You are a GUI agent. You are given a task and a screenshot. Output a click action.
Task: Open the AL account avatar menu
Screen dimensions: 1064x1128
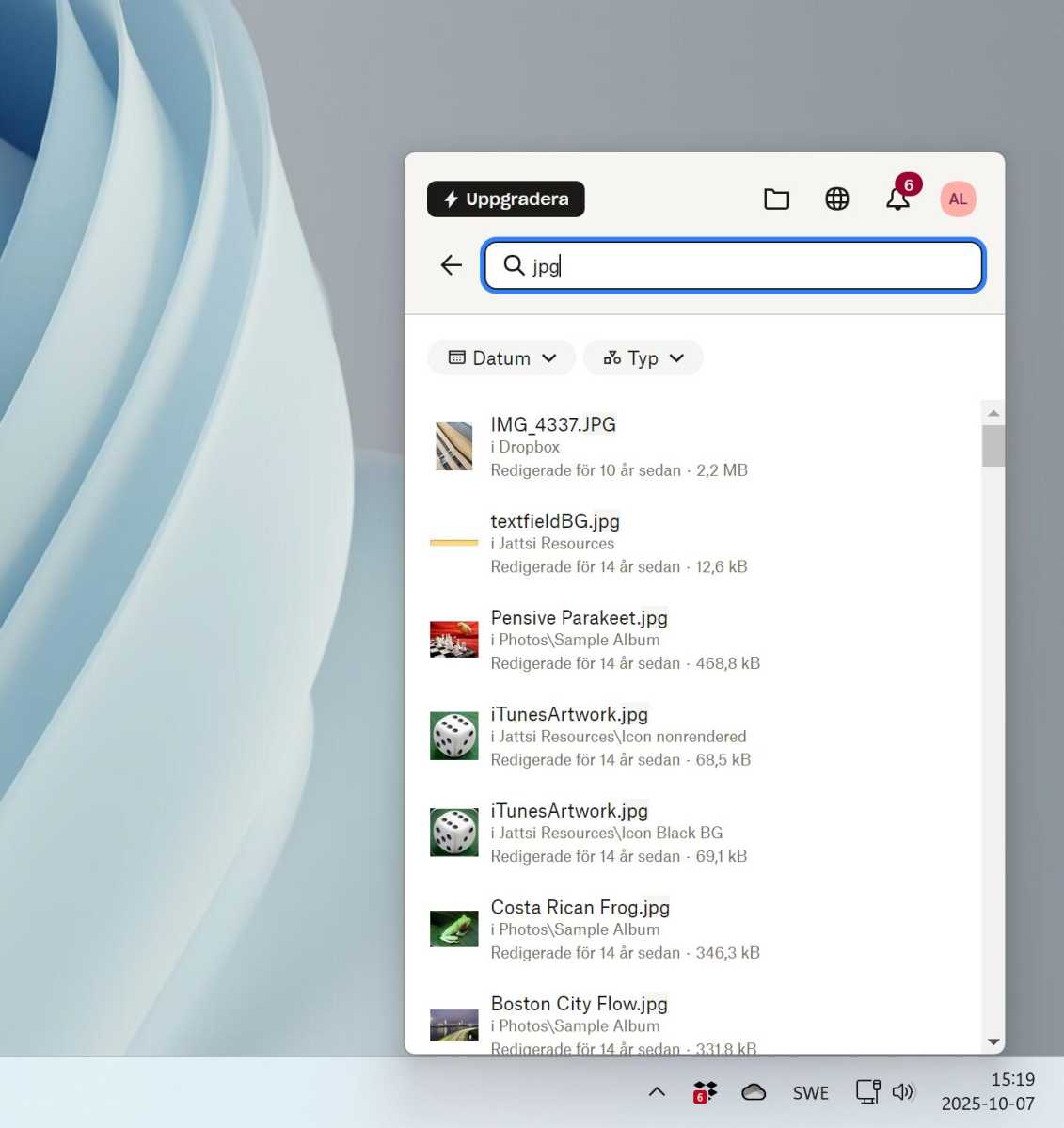point(957,199)
